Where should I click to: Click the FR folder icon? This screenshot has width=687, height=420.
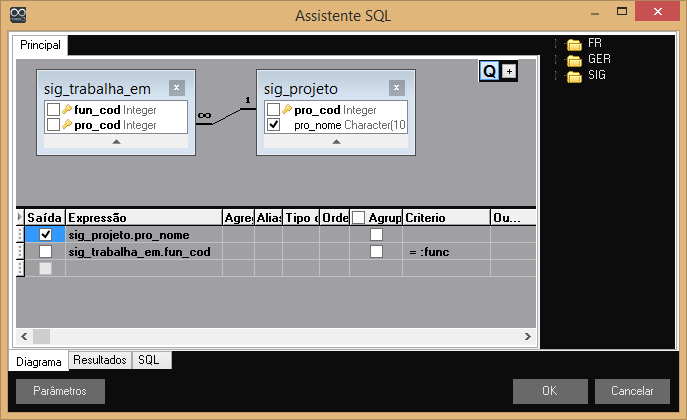(574, 44)
